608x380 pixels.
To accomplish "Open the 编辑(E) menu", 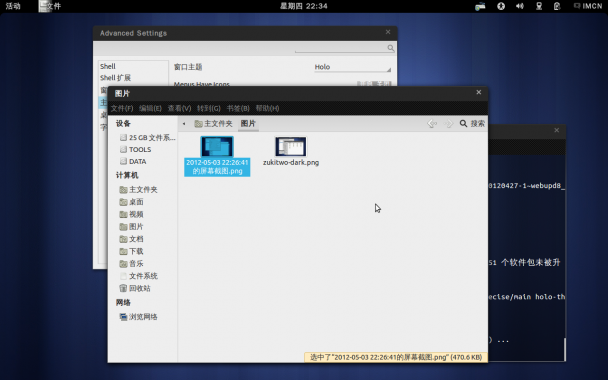I will point(150,109).
